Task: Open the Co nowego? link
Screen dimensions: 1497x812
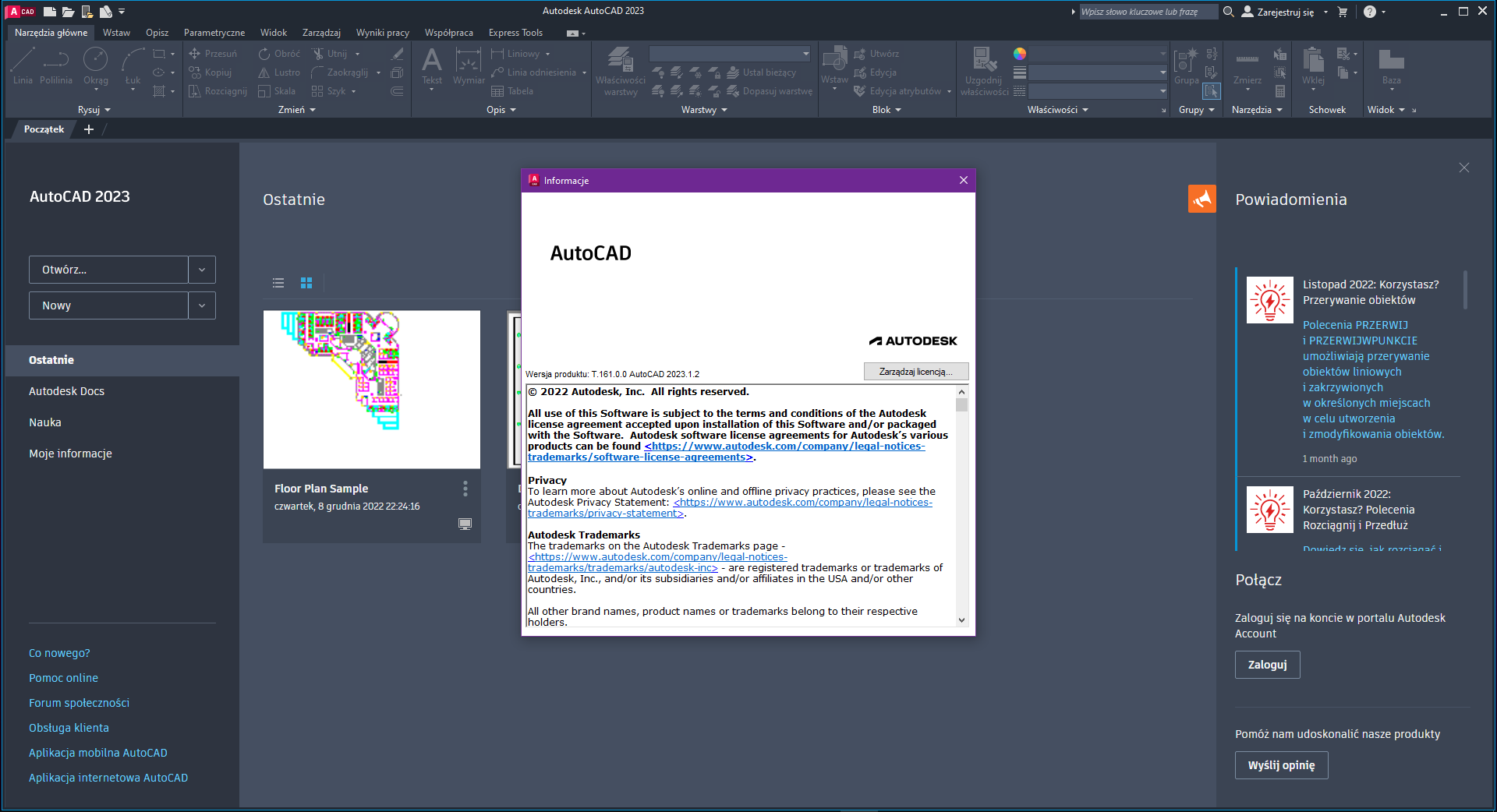Action: point(59,653)
